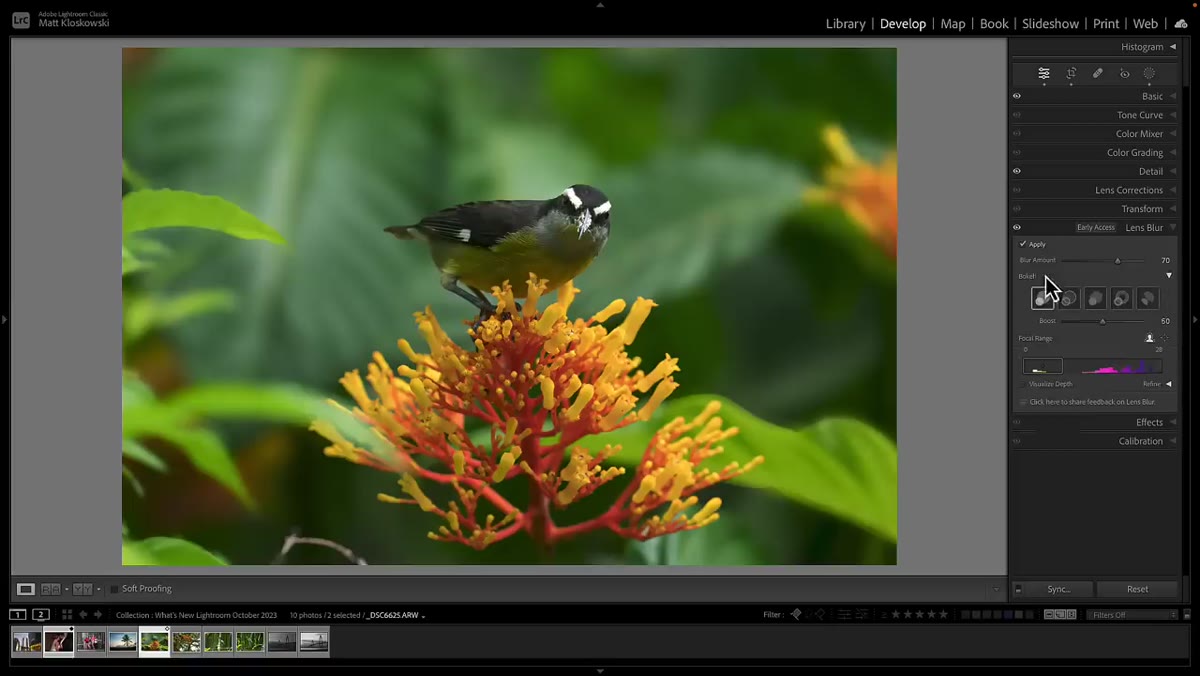
Task: Expand the Refine disclosure triangle
Action: click(x=1168, y=384)
